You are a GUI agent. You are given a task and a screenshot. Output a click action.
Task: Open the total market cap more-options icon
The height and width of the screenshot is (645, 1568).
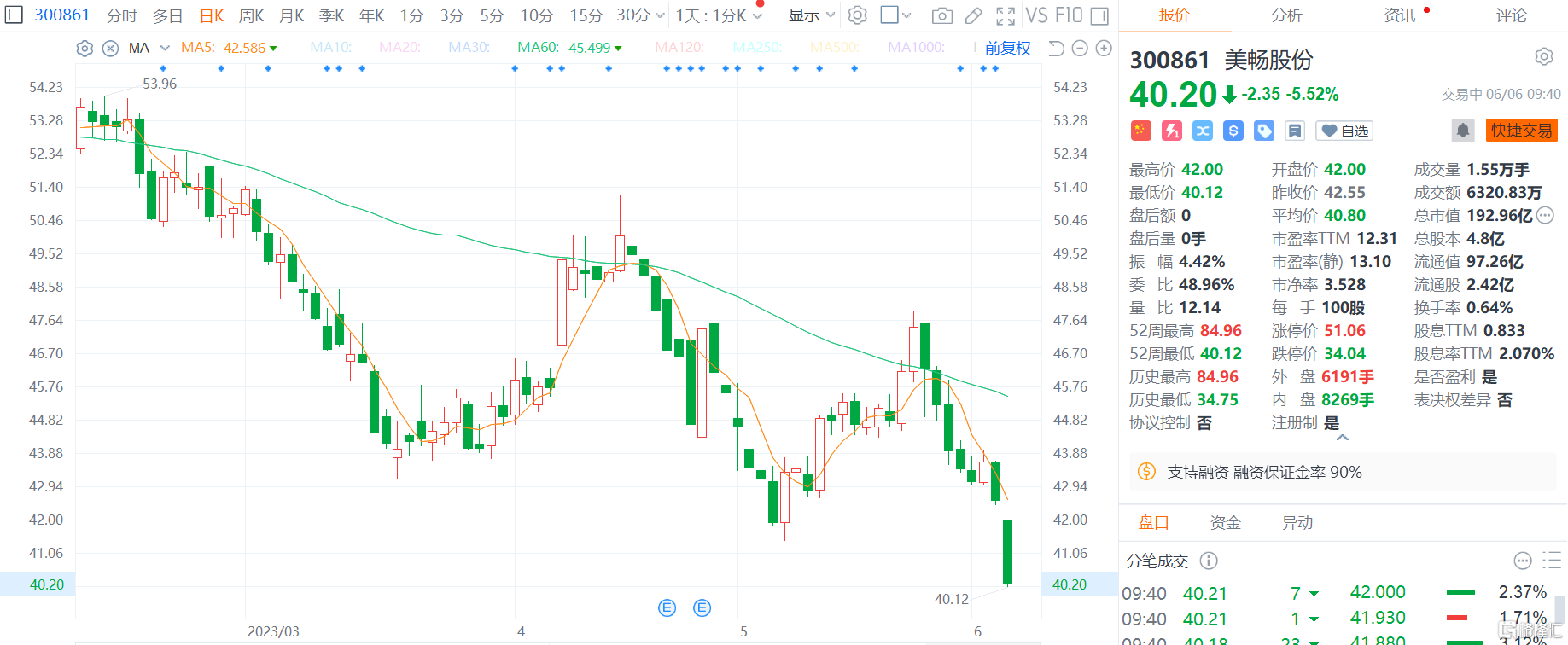tap(1545, 216)
